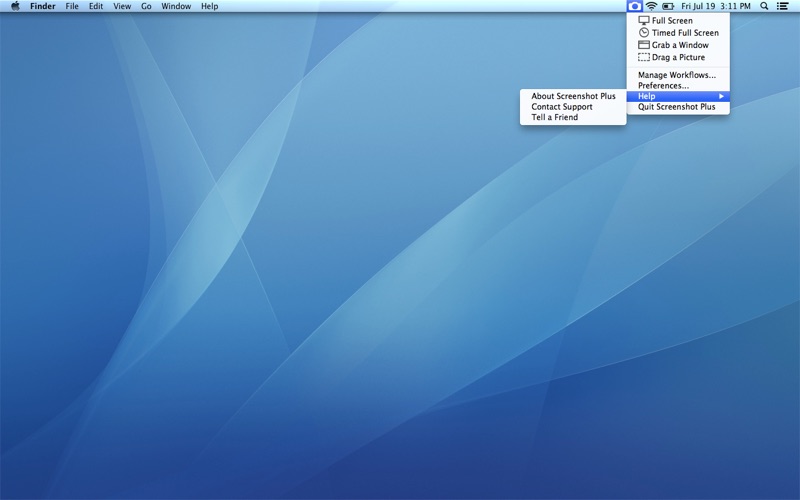Open the Finder menu in menu bar
The height and width of the screenshot is (500, 800).
(x=43, y=6)
